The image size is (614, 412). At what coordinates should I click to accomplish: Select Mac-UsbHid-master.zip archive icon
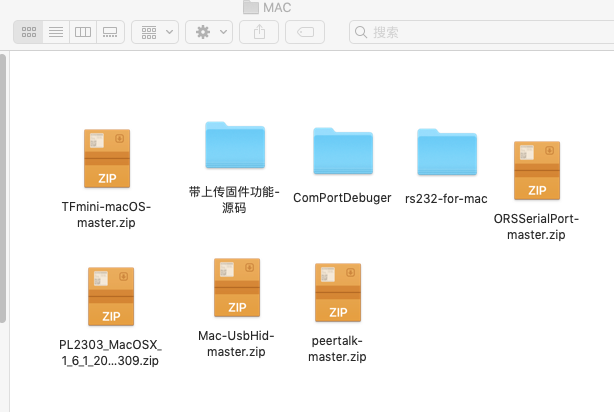pos(237,287)
